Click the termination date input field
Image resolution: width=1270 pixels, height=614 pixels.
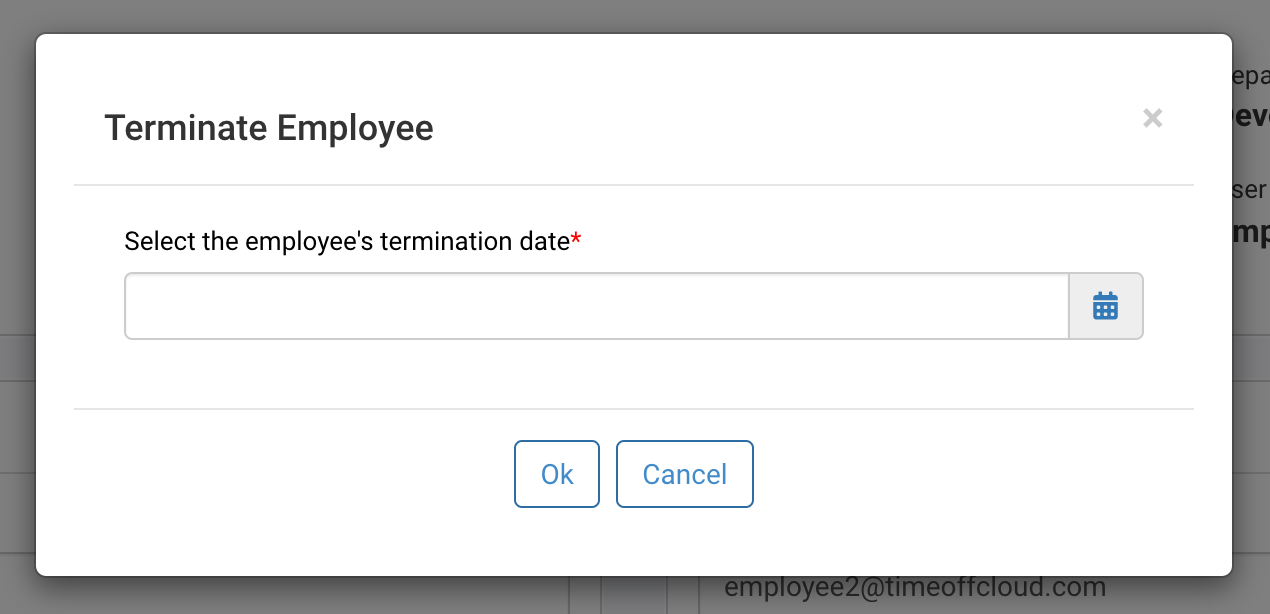click(x=597, y=306)
